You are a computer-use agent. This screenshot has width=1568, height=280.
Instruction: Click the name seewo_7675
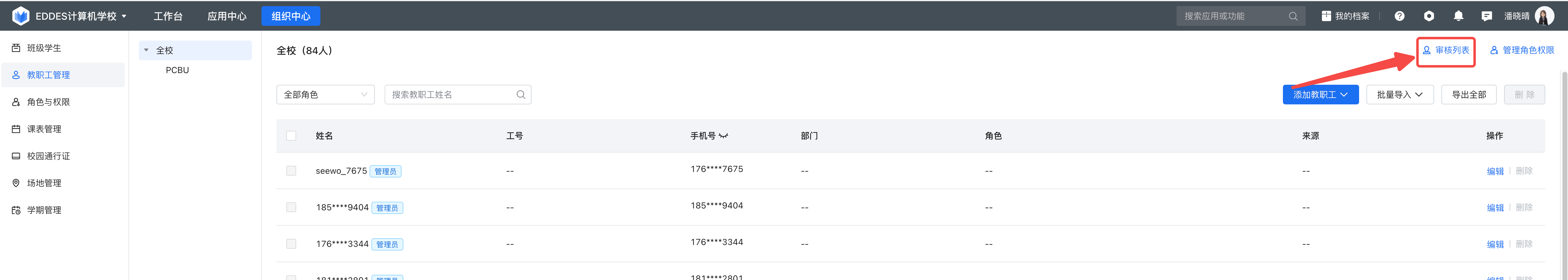pos(341,171)
